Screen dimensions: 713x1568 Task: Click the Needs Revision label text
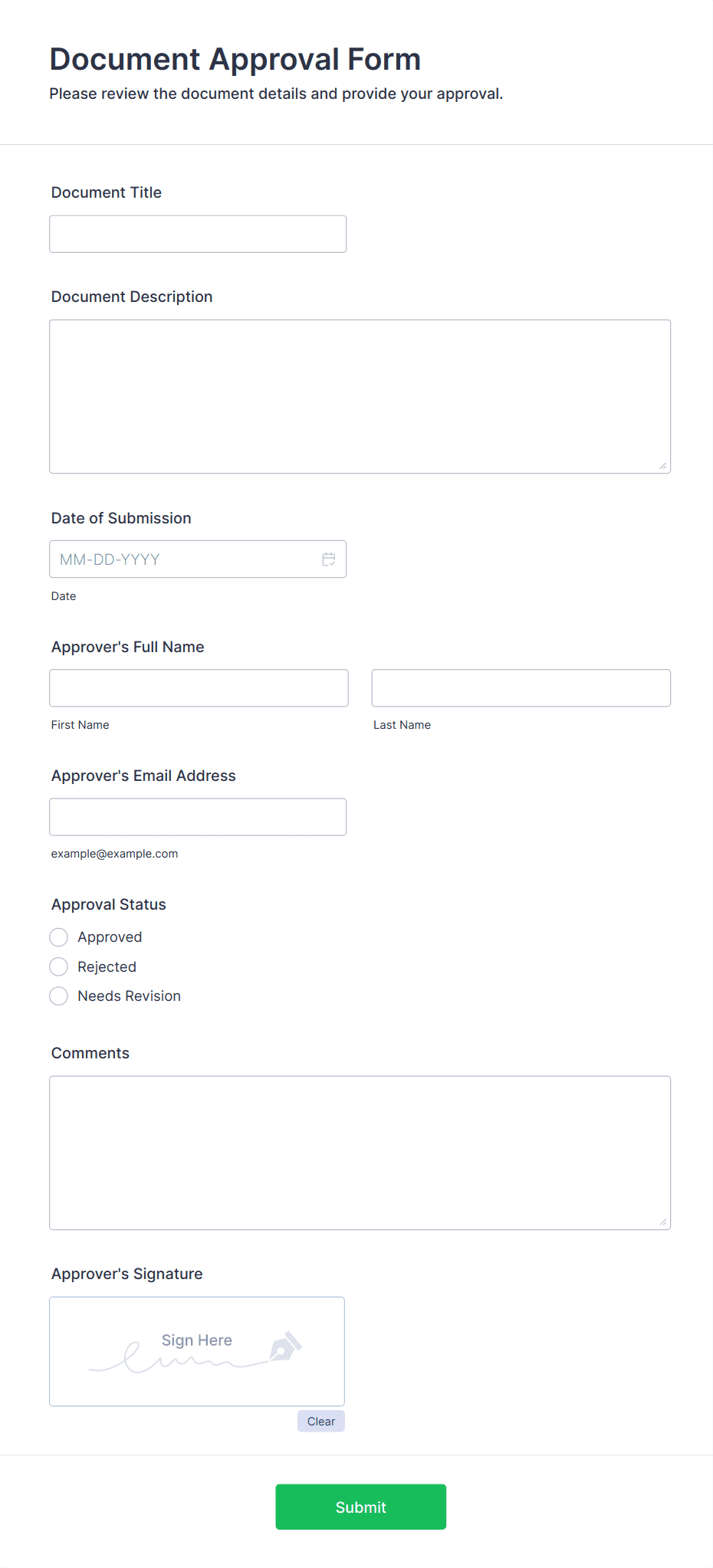[x=130, y=996]
